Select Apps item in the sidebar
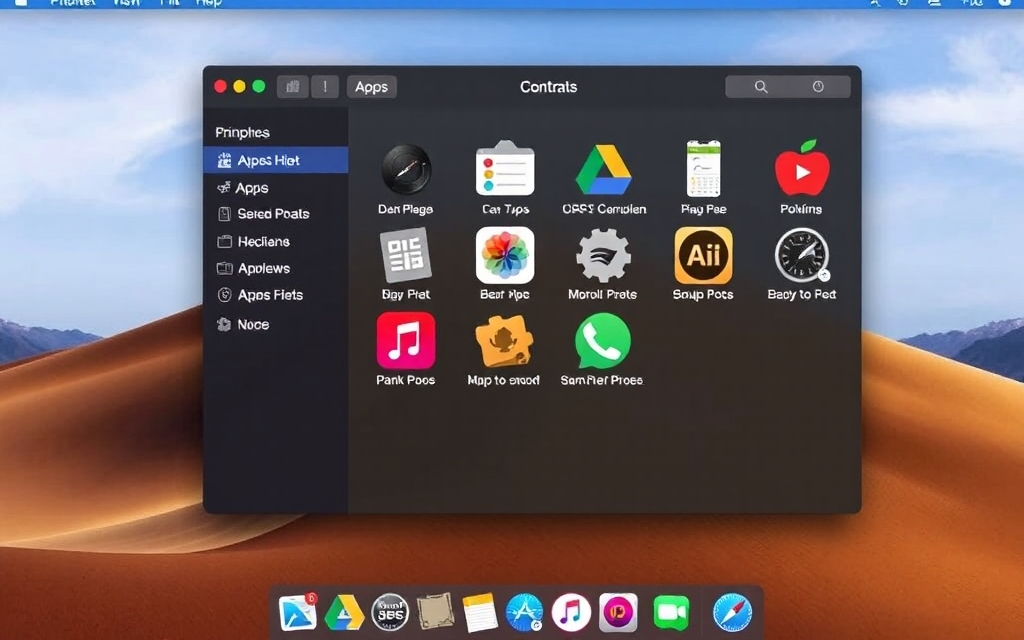Image resolution: width=1024 pixels, height=640 pixels. pos(276,188)
